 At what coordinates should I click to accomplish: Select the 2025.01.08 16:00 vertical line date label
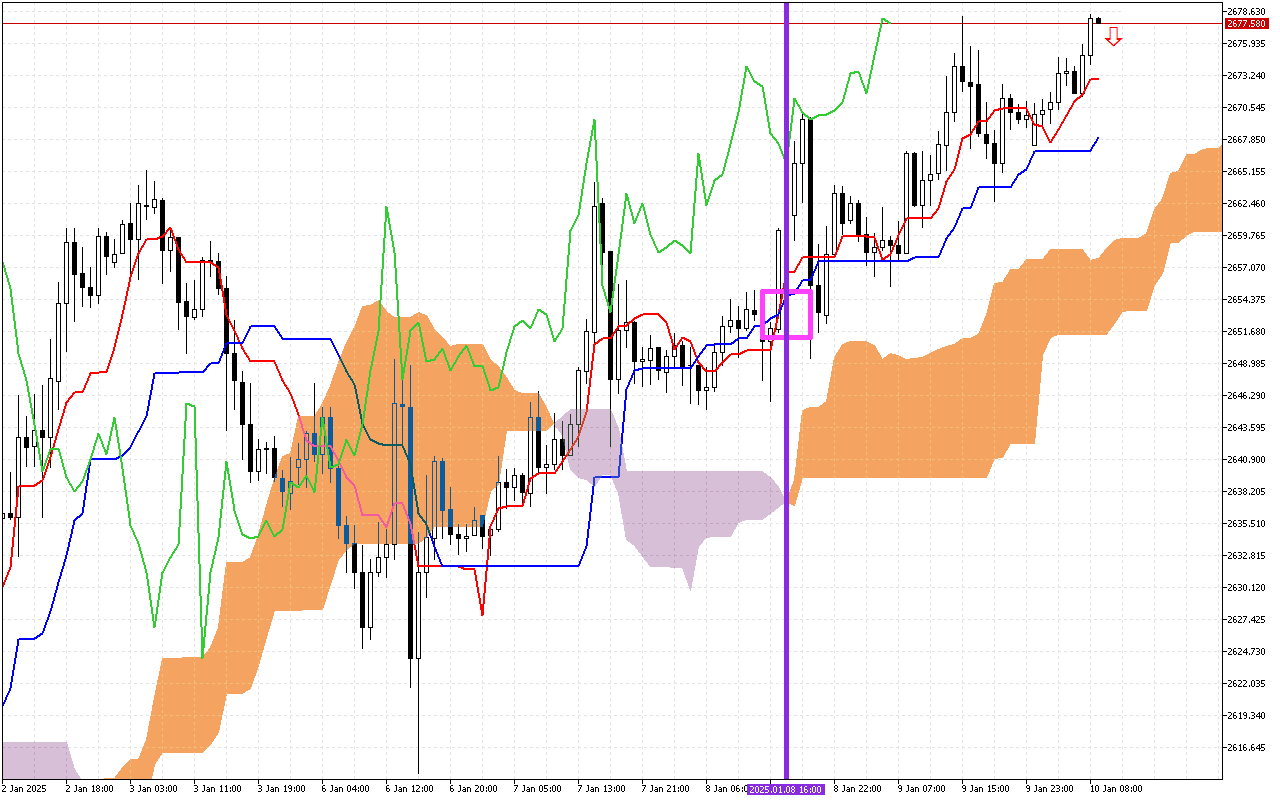click(785, 790)
